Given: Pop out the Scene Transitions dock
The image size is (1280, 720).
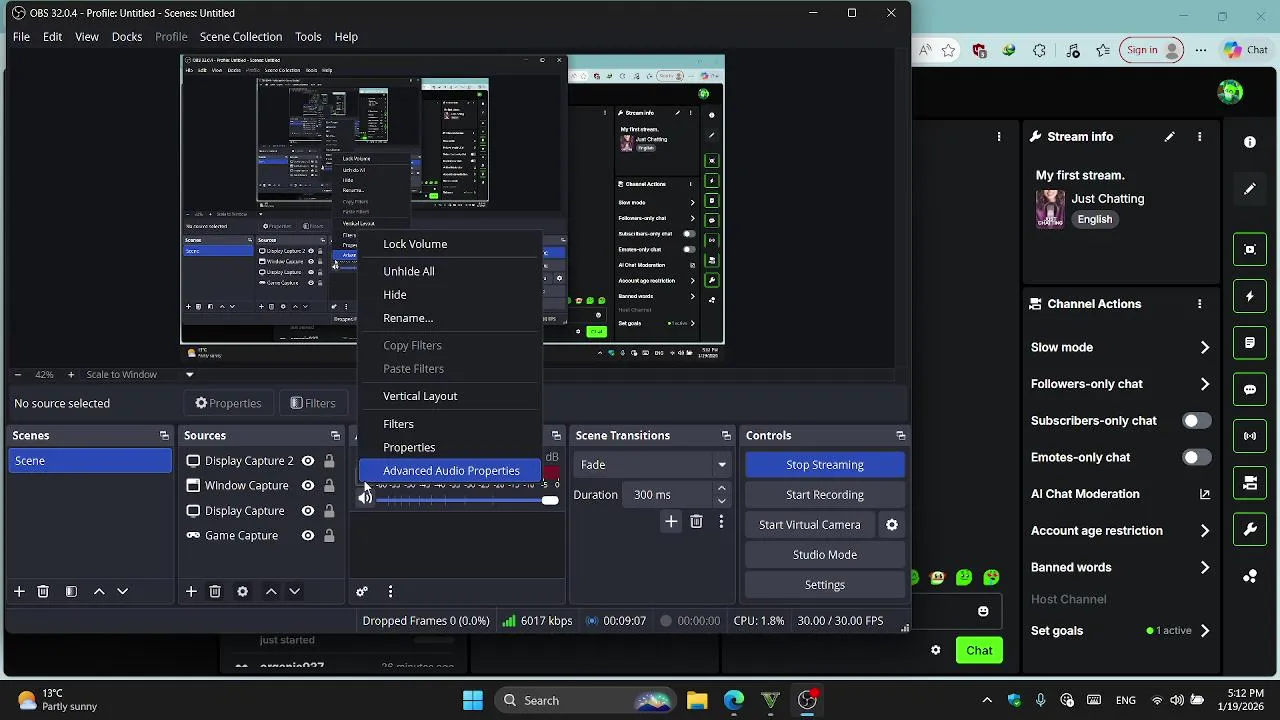Looking at the screenshot, I should 726,435.
